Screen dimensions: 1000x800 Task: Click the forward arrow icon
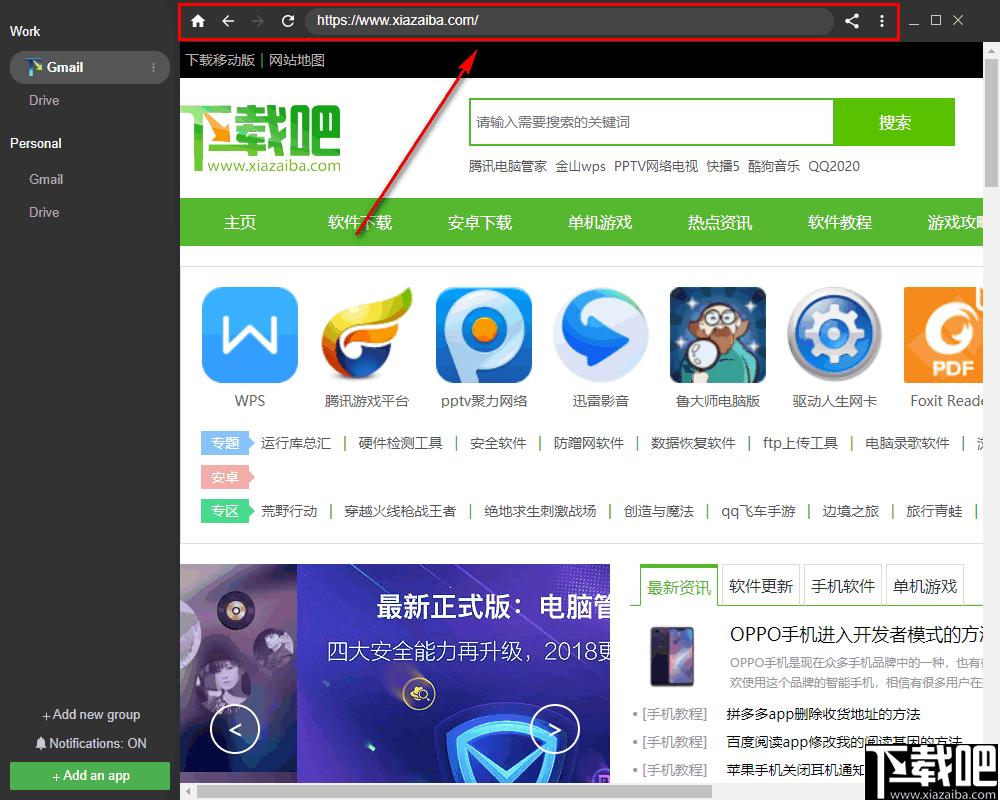point(258,21)
